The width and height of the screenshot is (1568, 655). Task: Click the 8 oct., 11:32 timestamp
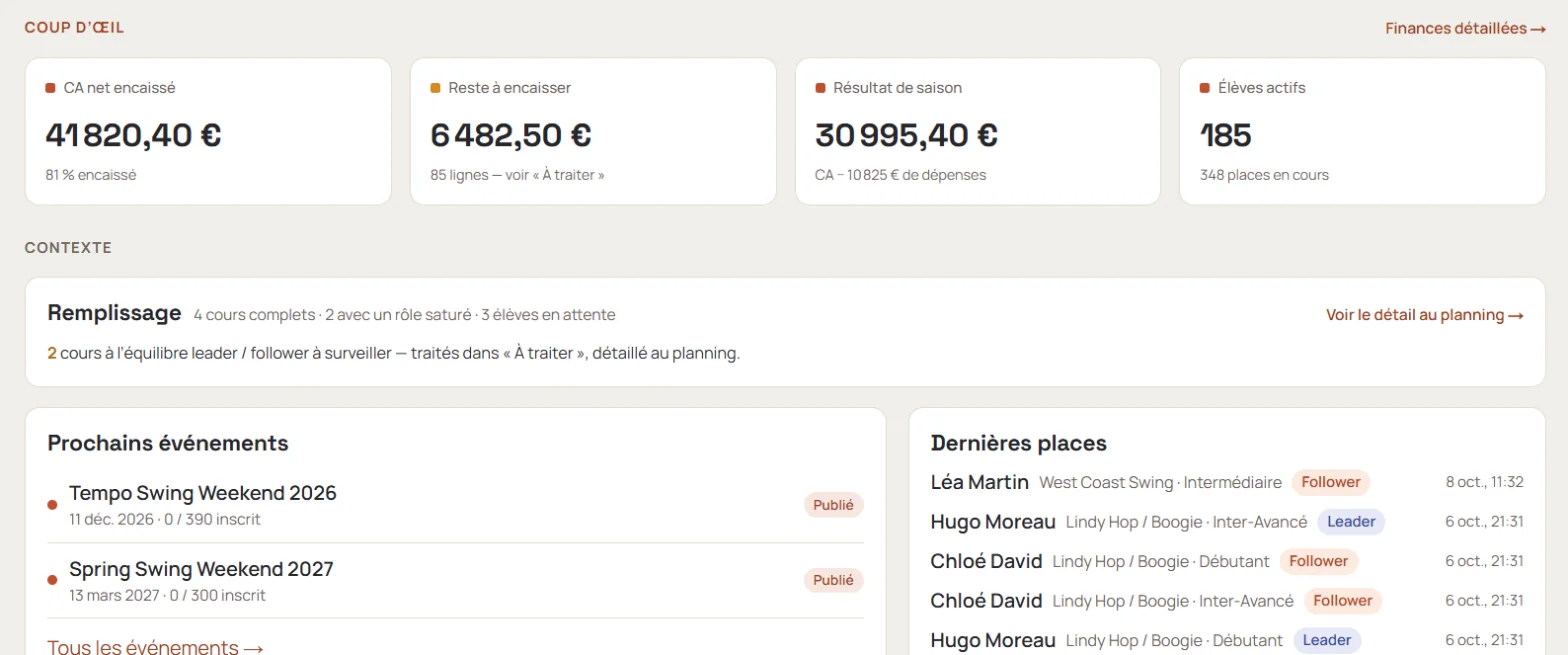(x=1485, y=482)
